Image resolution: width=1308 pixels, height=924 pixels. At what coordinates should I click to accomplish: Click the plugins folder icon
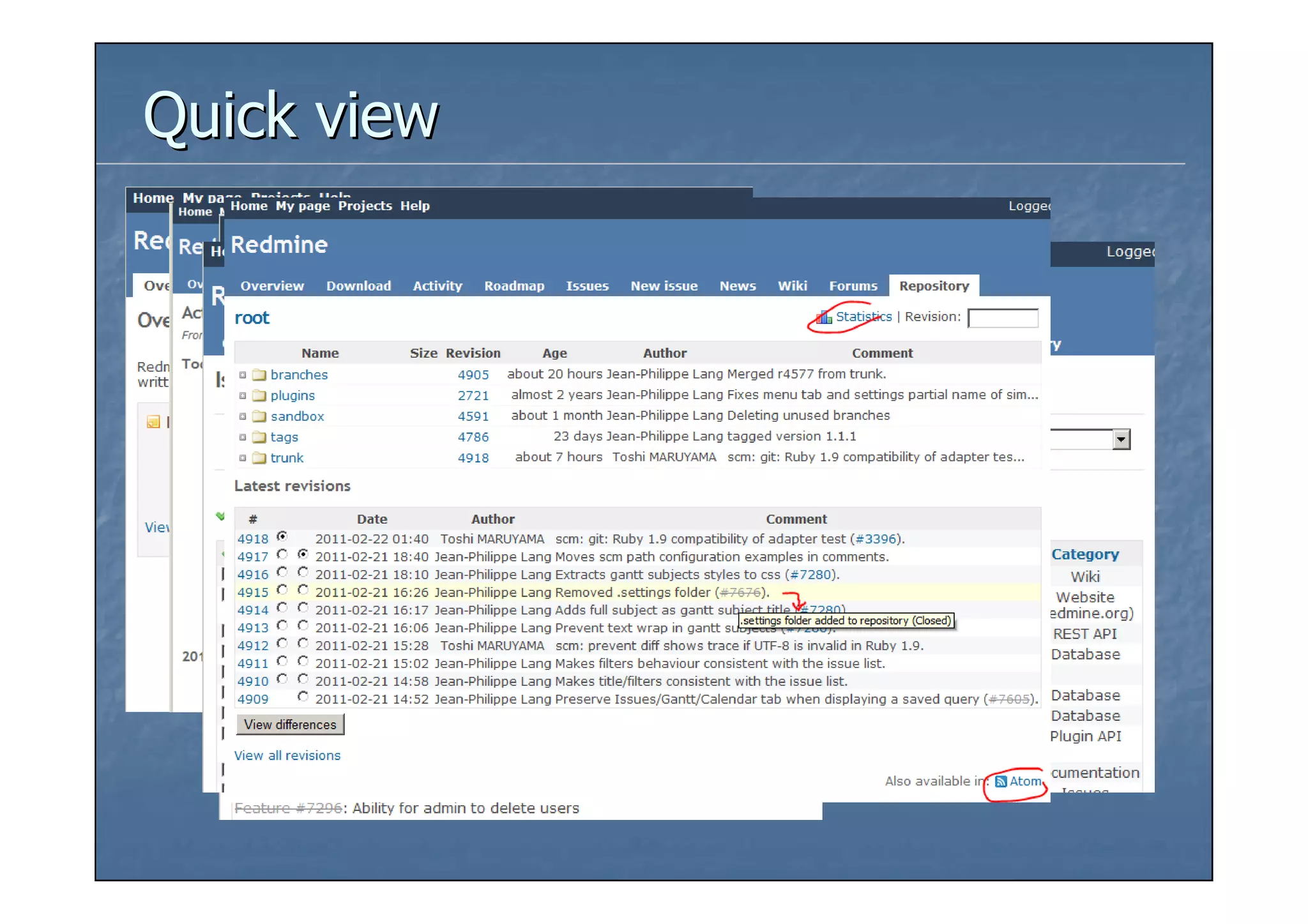pos(259,396)
